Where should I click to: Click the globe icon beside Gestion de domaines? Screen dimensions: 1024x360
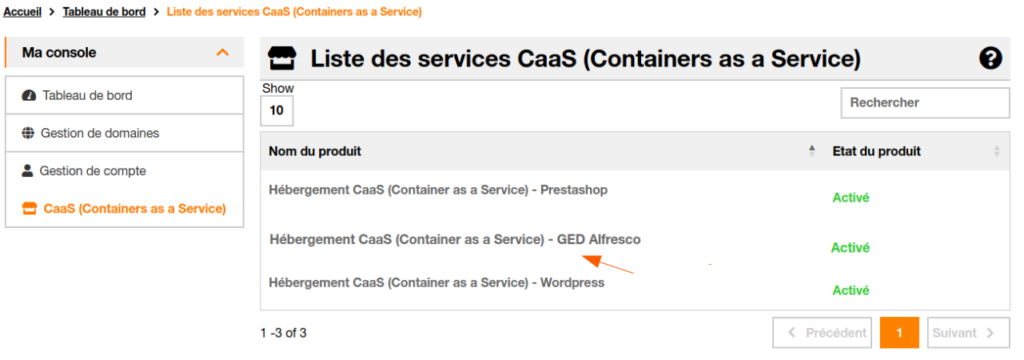click(x=27, y=133)
